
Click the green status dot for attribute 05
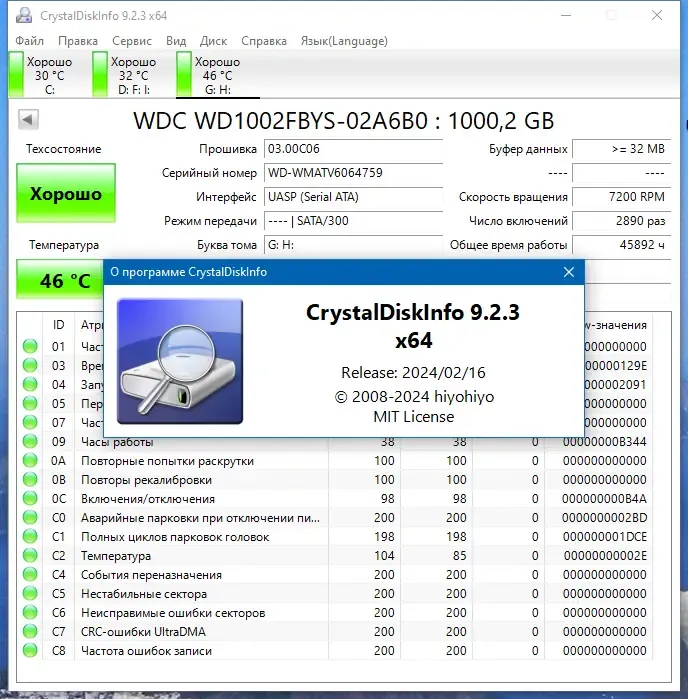pos(30,403)
